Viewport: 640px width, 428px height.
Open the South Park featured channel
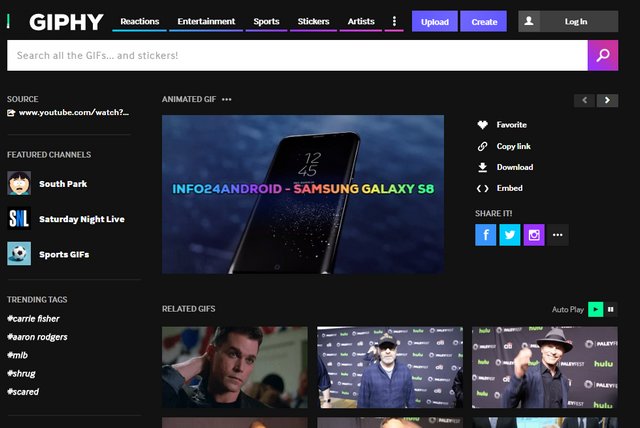tap(62, 184)
